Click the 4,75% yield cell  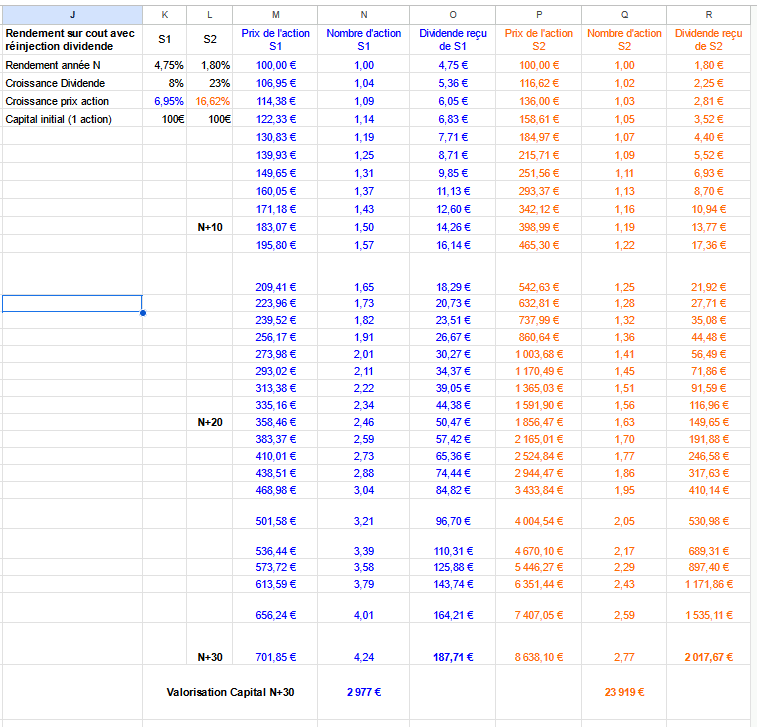click(x=165, y=65)
